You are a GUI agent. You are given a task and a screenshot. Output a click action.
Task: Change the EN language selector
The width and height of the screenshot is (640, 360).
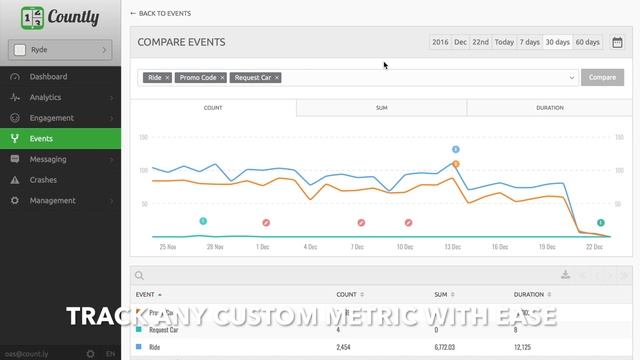(x=110, y=354)
